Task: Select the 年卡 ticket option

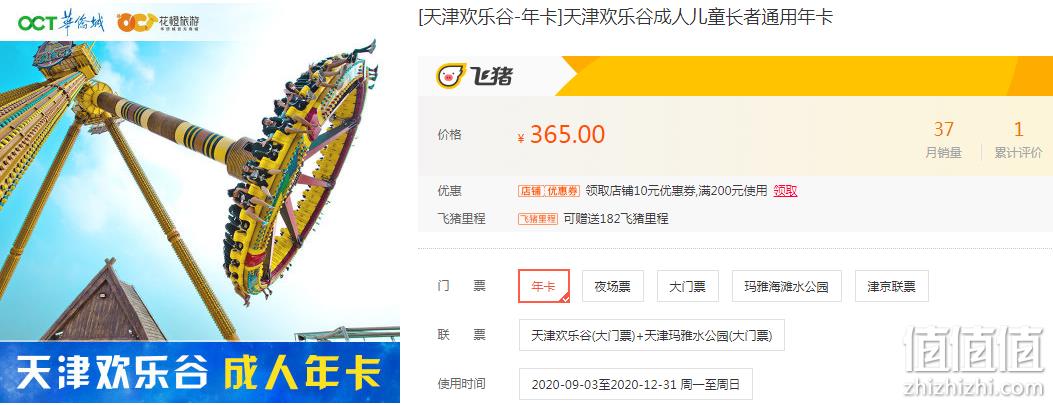Action: tap(544, 286)
